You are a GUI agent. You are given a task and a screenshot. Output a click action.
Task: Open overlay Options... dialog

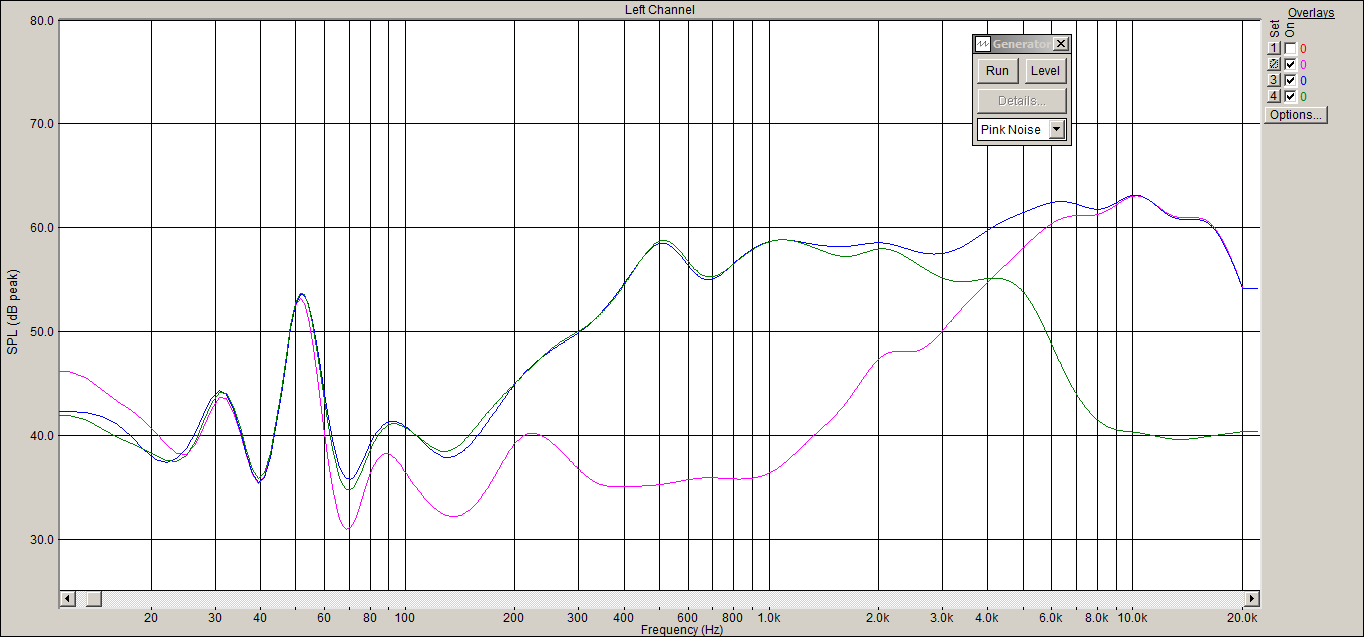(1296, 115)
